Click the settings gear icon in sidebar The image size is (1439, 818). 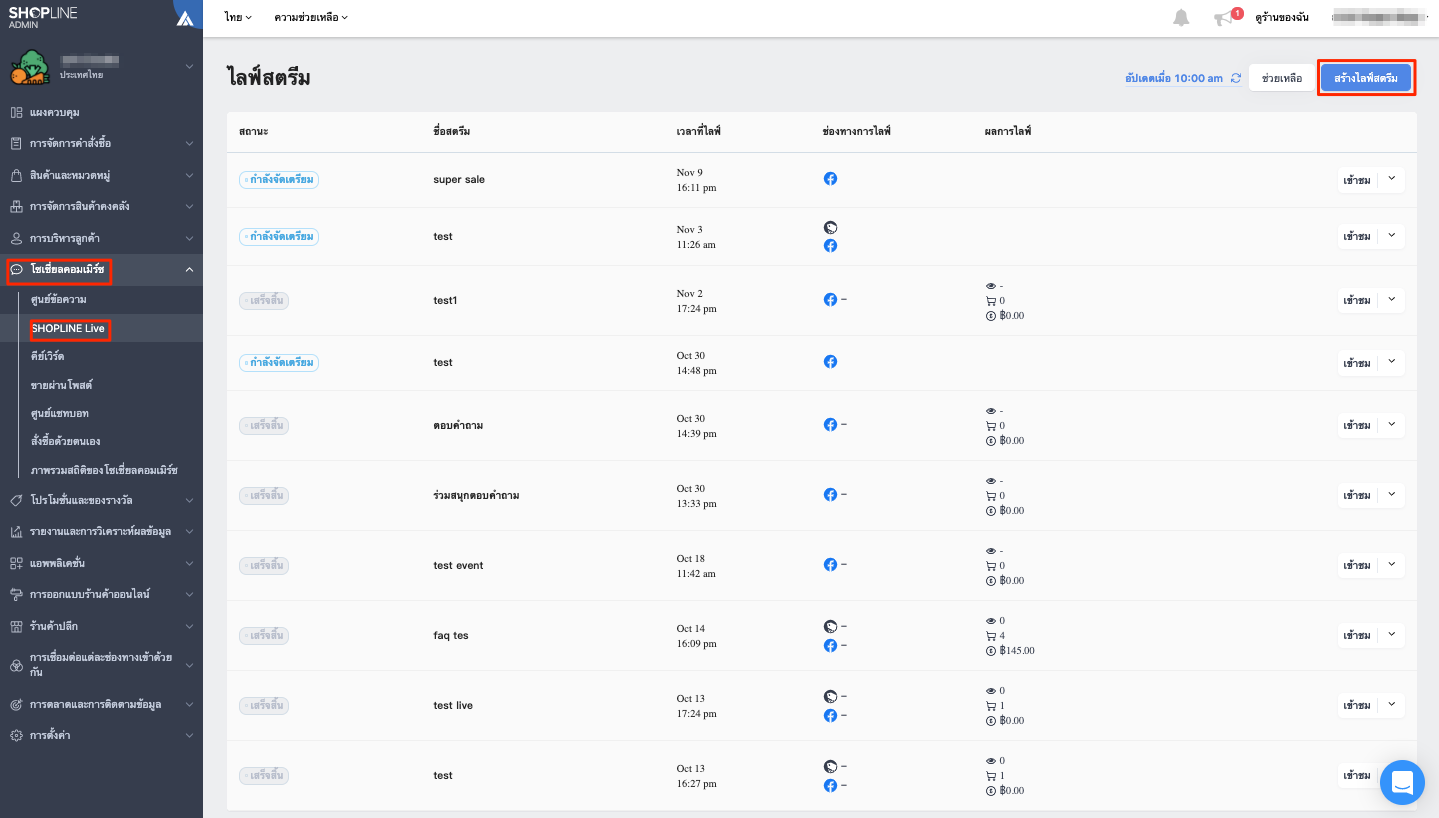coord(16,735)
